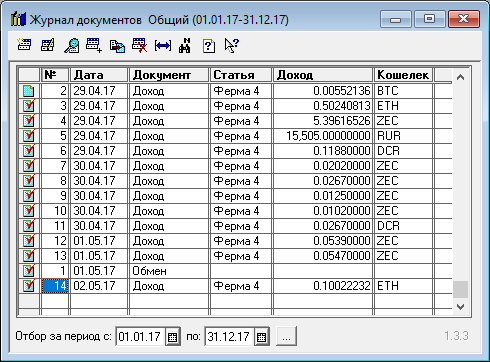Click income cell 0.10022232

tap(323, 286)
